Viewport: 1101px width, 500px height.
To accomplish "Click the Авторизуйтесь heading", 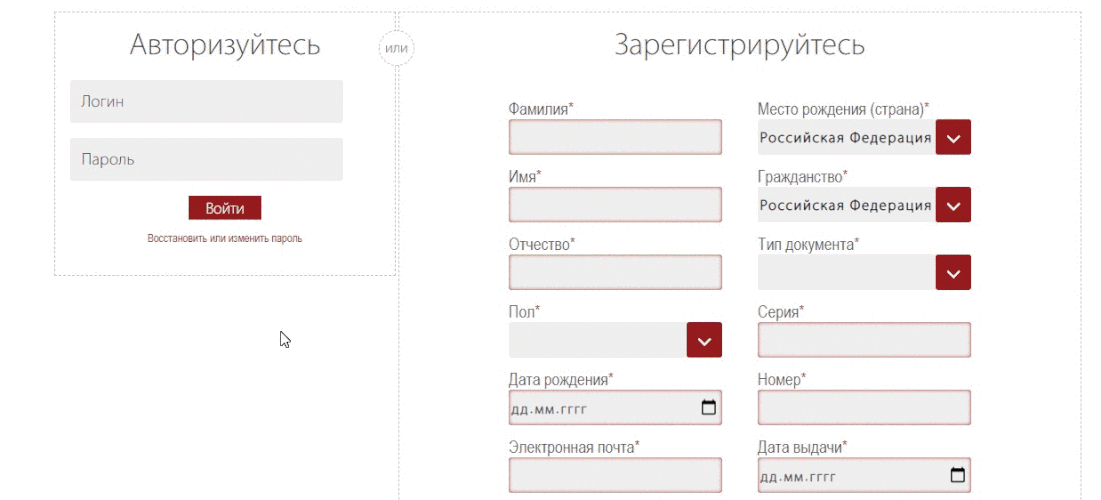I will [x=225, y=45].
